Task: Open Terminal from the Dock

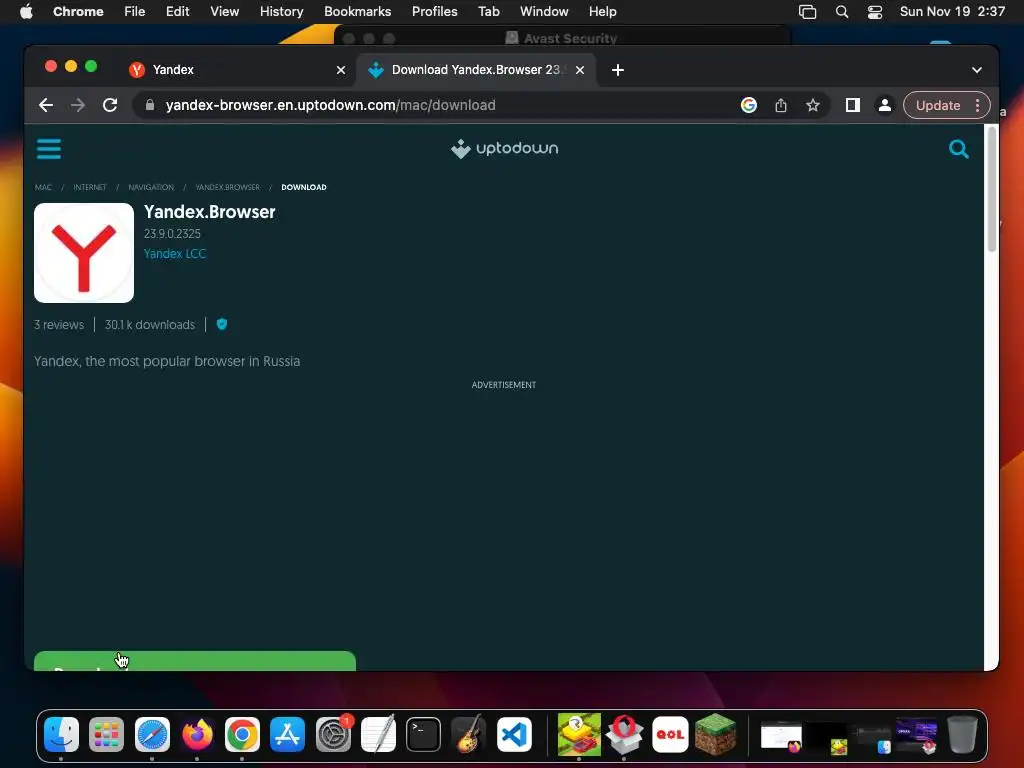Action: [x=423, y=734]
